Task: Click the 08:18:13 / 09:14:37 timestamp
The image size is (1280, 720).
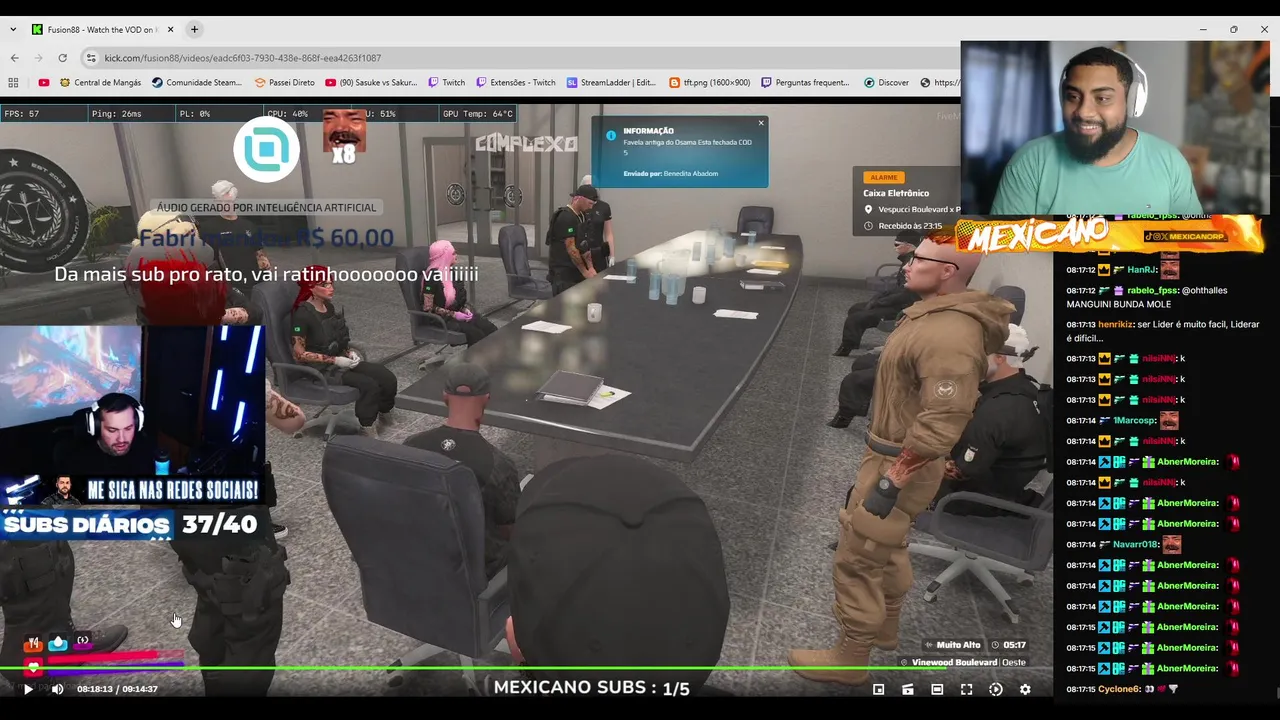Action: click(117, 689)
